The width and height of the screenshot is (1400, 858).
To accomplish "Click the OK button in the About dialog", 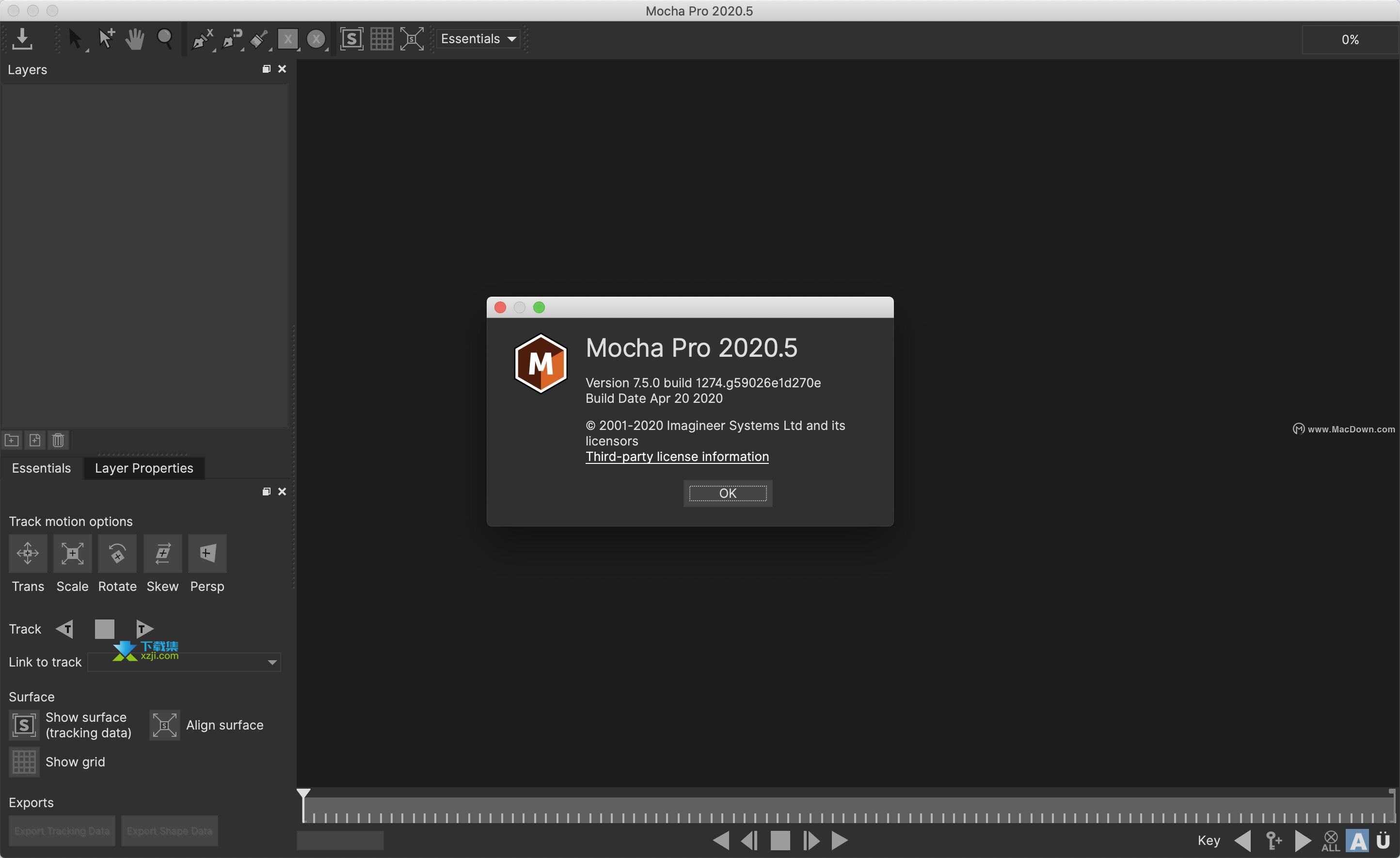I will 728,493.
